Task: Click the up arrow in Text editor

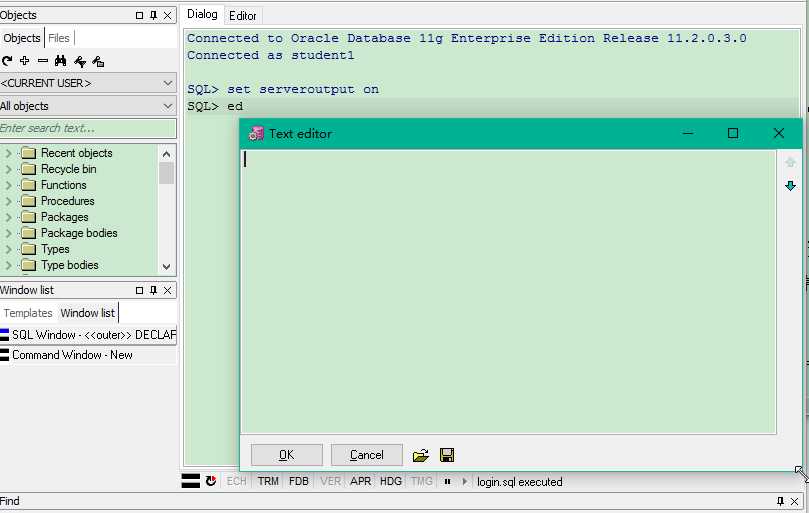Action: [790, 163]
